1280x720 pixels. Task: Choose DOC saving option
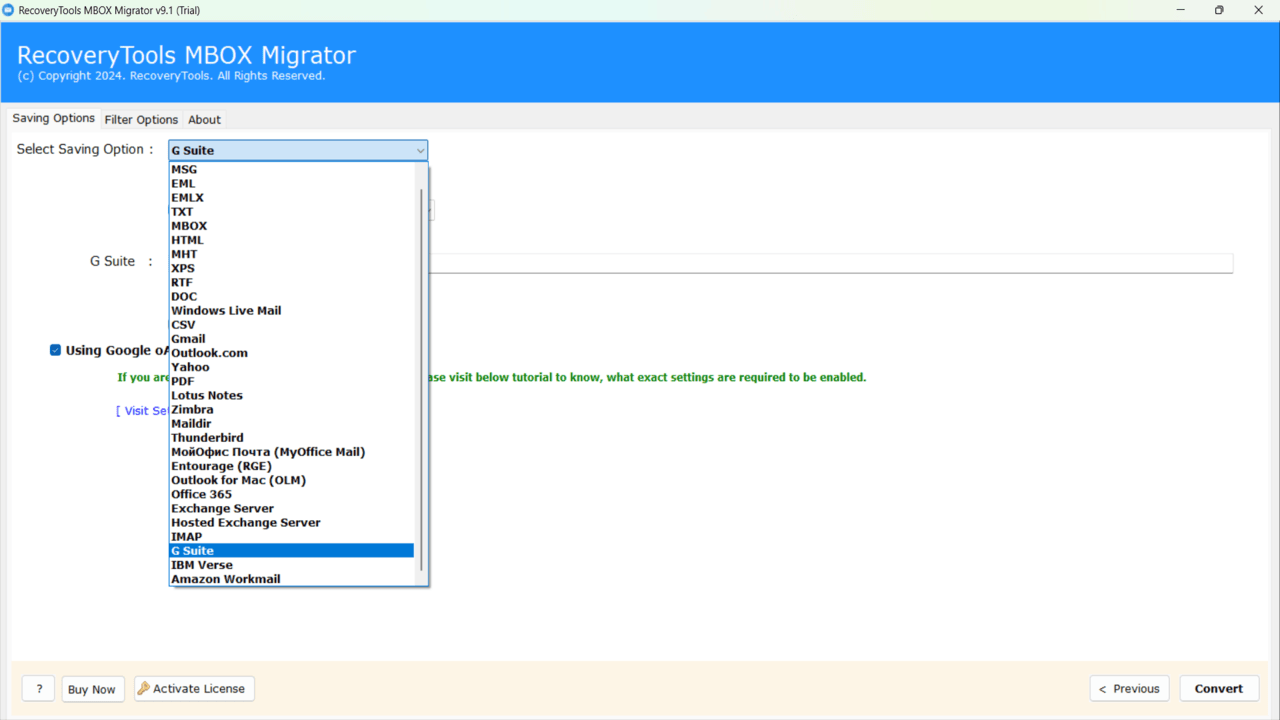pyautogui.click(x=291, y=297)
